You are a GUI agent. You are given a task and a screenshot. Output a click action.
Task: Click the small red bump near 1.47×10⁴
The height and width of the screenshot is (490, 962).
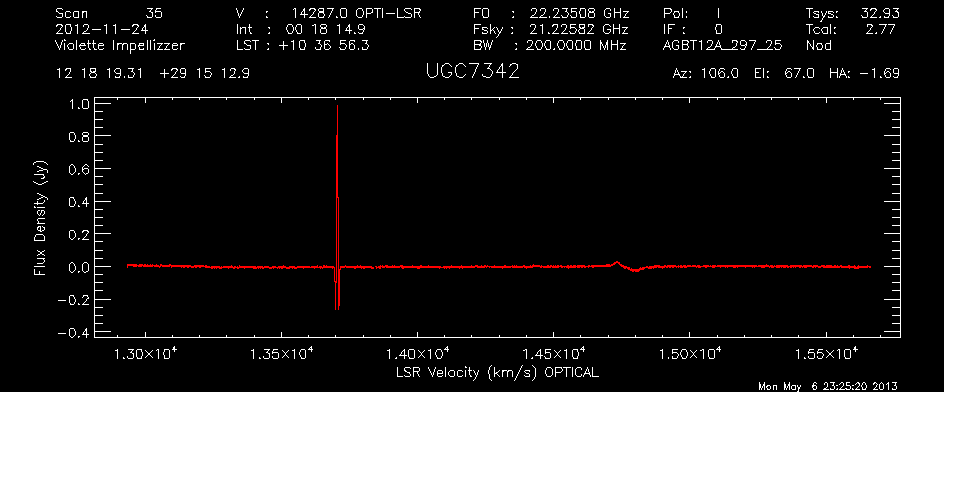pos(617,264)
